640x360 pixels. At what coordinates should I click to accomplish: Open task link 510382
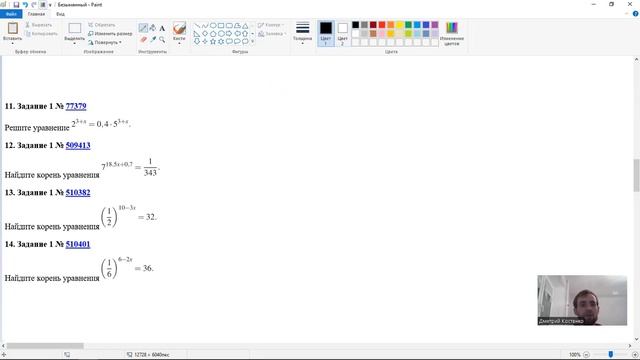pyautogui.click(x=78, y=192)
